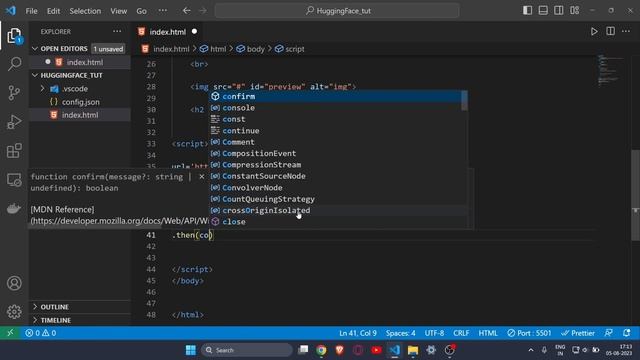Screen dimensions: 640x360
Task: Choose the continue suggestion
Action: click(x=338, y=131)
